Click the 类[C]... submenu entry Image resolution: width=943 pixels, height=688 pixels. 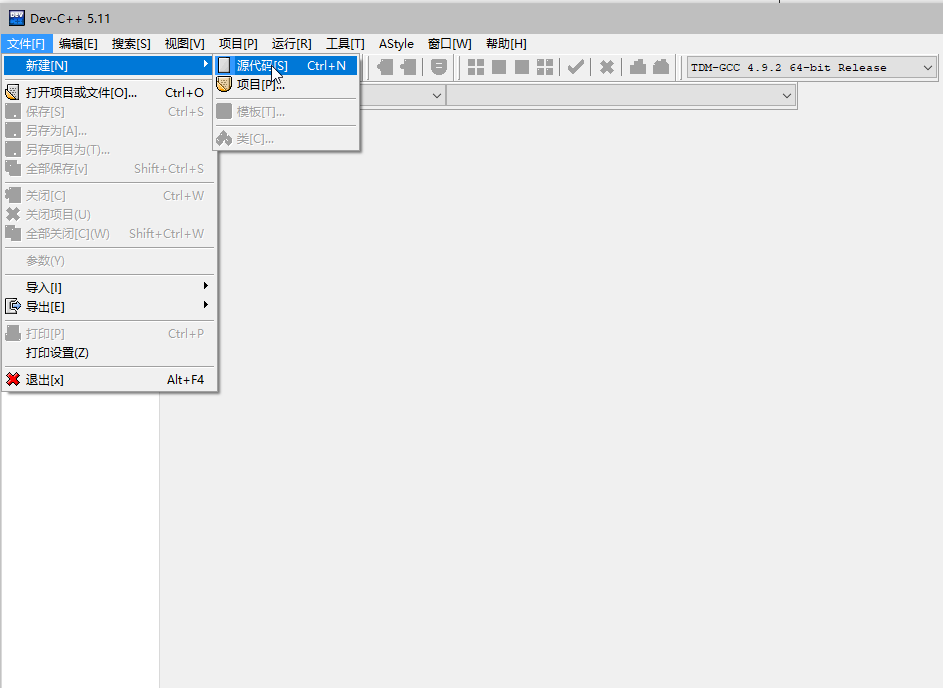point(286,138)
